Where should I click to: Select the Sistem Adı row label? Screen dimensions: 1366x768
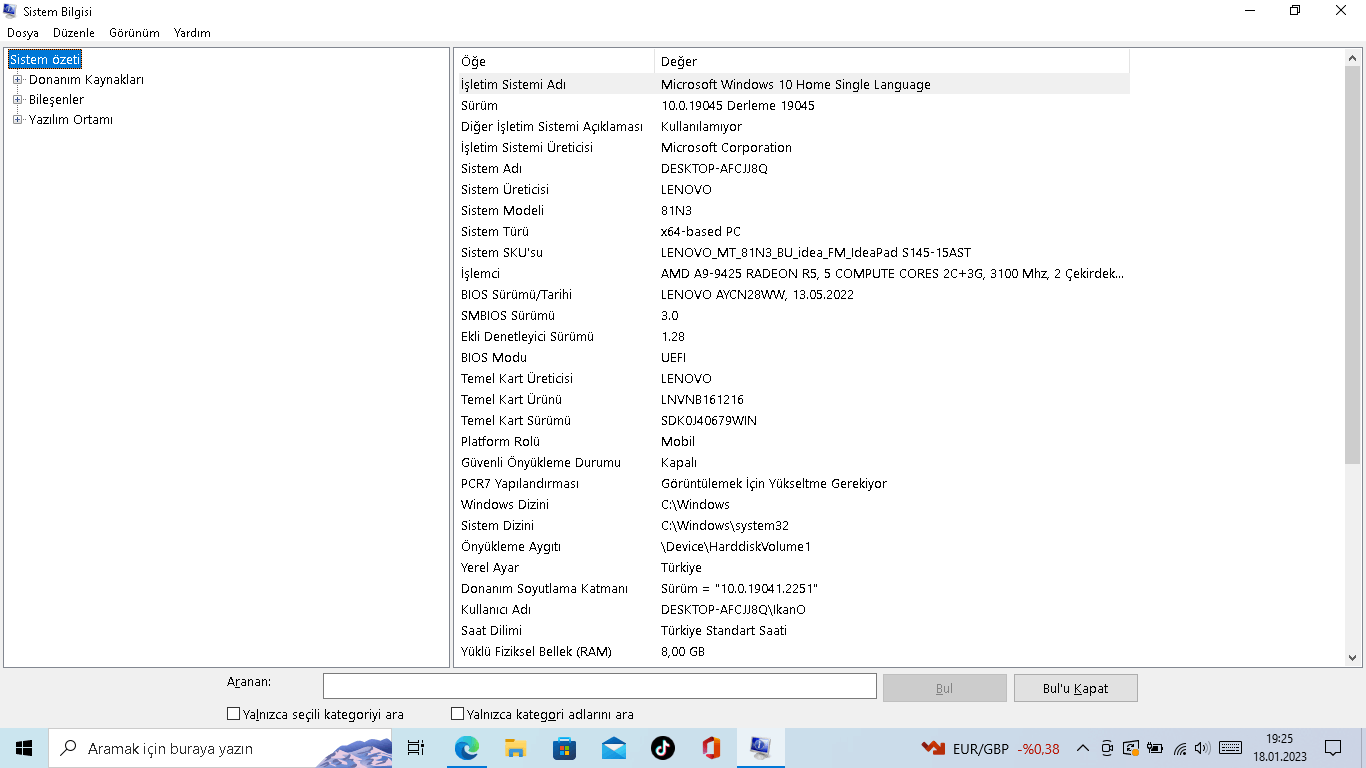[491, 169]
